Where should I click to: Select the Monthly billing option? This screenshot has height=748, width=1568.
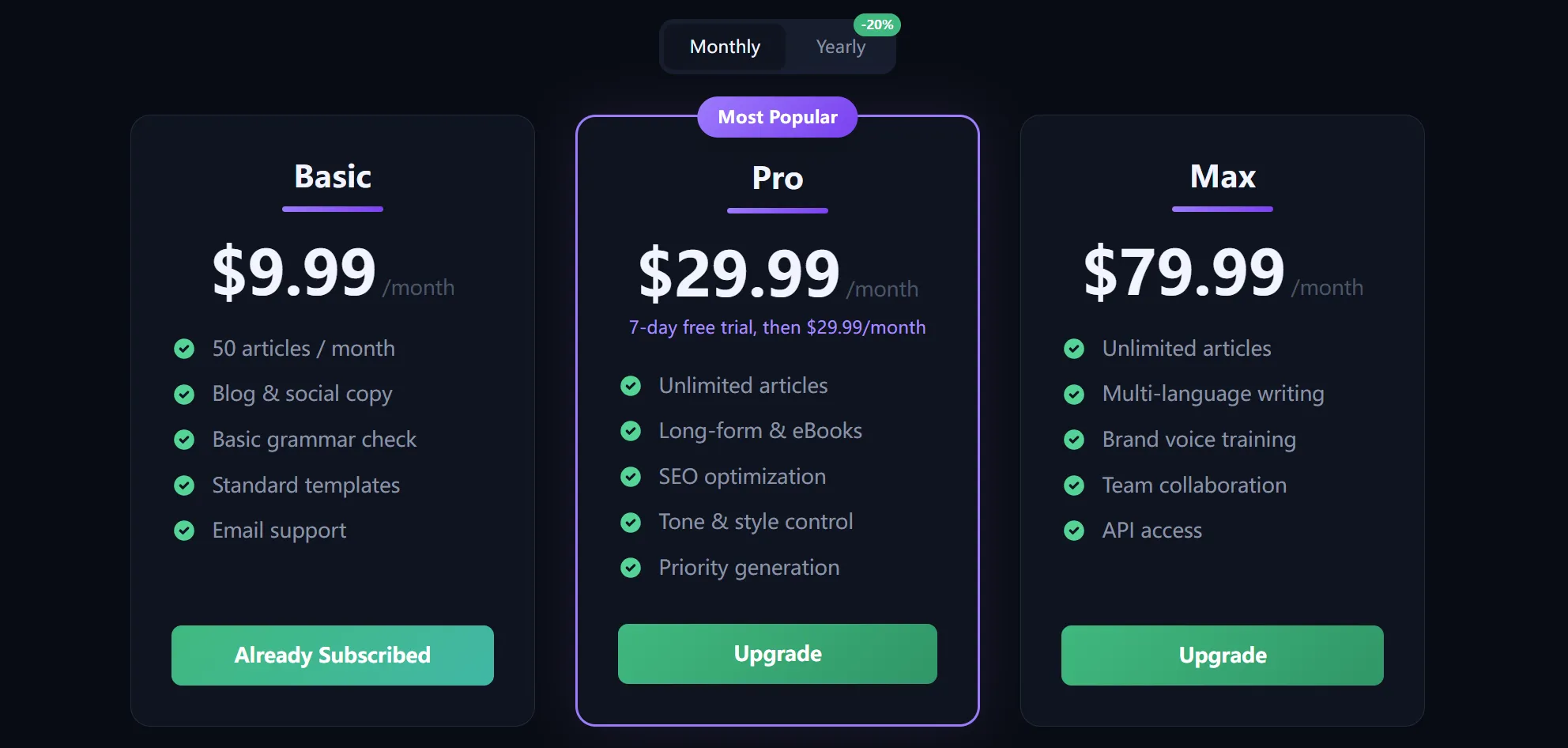(723, 47)
